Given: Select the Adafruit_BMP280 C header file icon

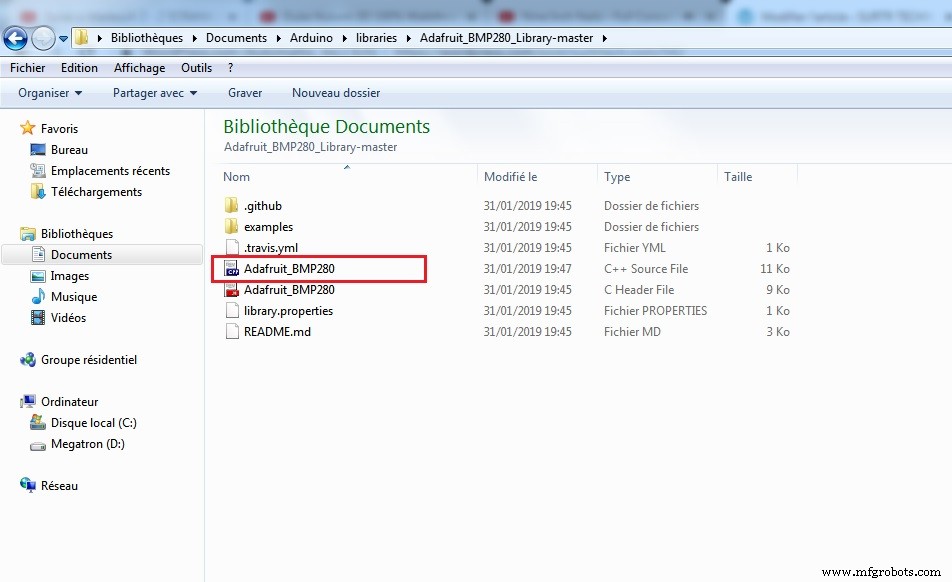Looking at the screenshot, I should (x=232, y=290).
